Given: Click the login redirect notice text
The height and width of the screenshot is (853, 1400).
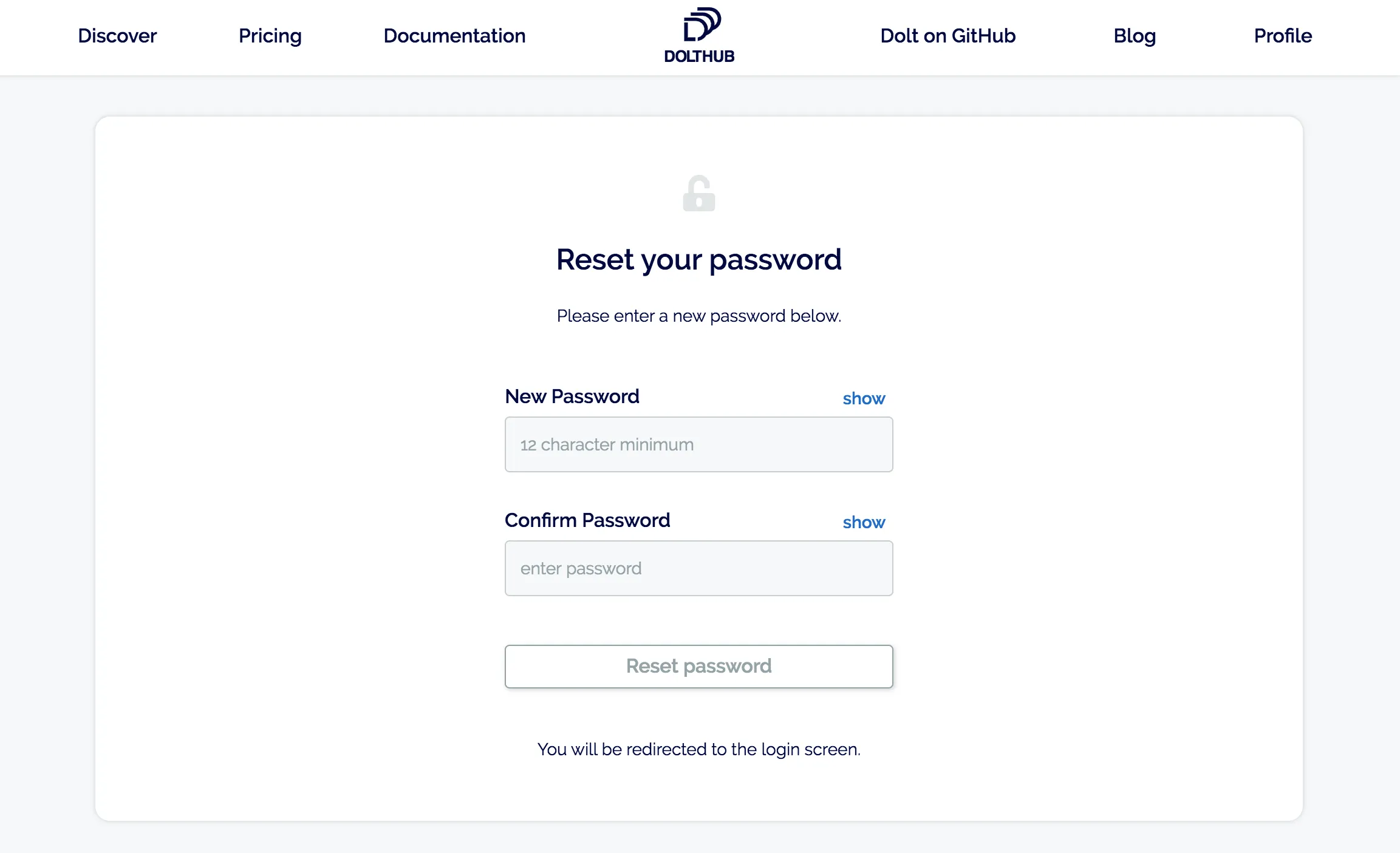Looking at the screenshot, I should click(x=698, y=749).
